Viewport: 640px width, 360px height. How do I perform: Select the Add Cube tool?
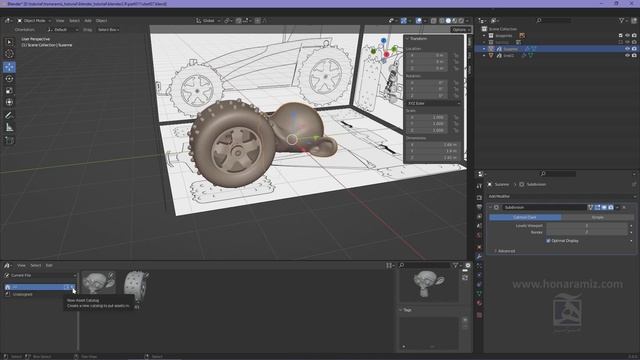pyautogui.click(x=9, y=140)
